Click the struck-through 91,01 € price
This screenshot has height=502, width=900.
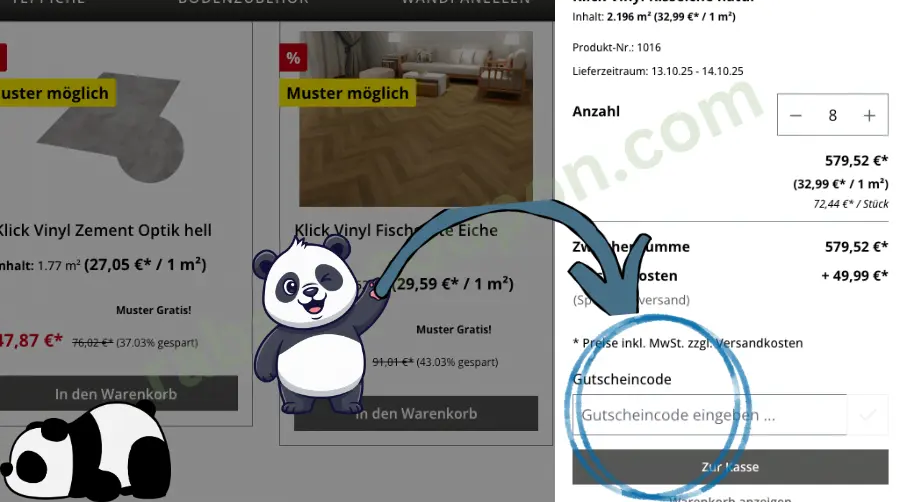[x=393, y=362]
